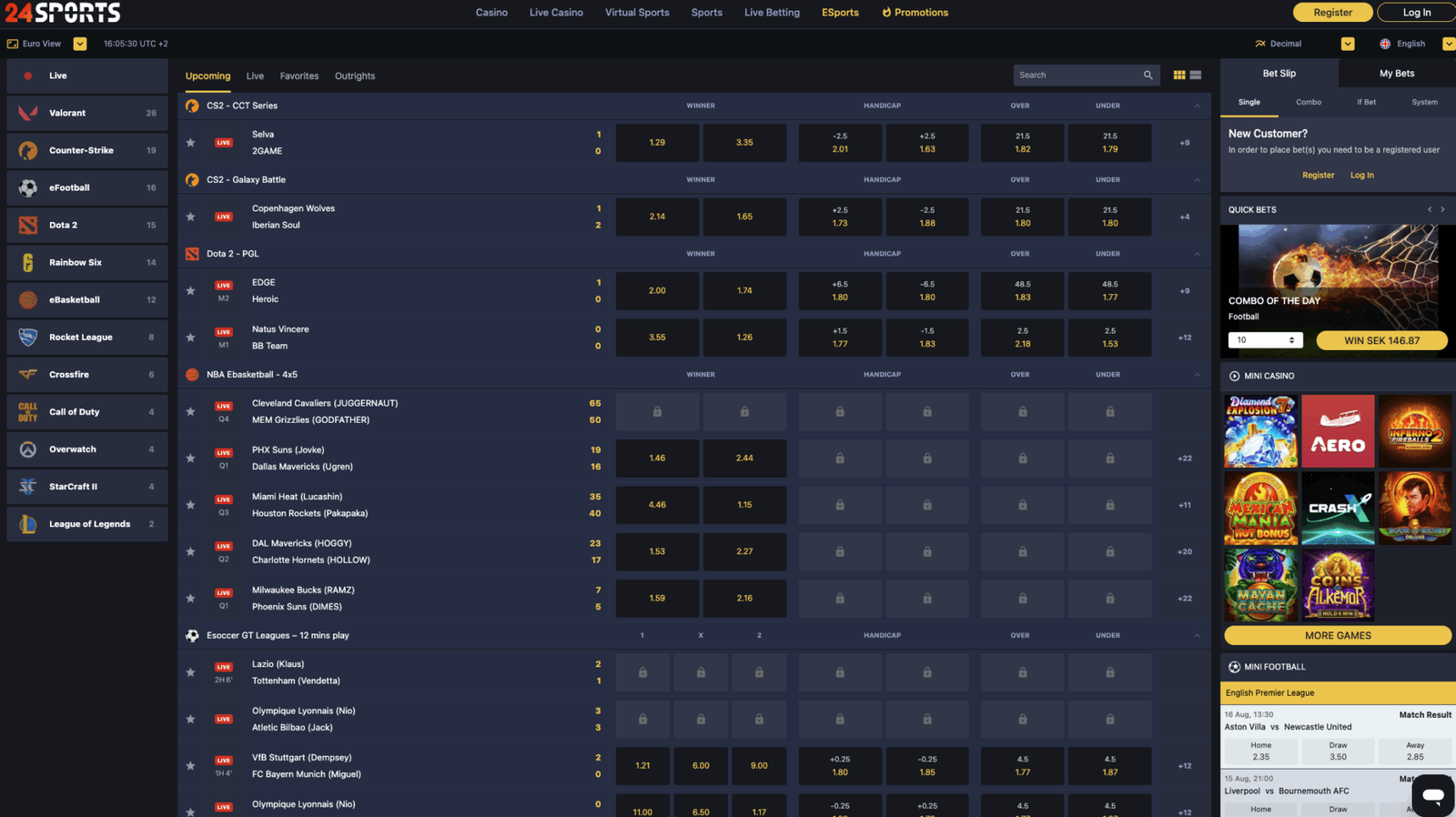This screenshot has height=817, width=1456.
Task: Click the MORE GAMES button
Action: pyautogui.click(x=1337, y=636)
